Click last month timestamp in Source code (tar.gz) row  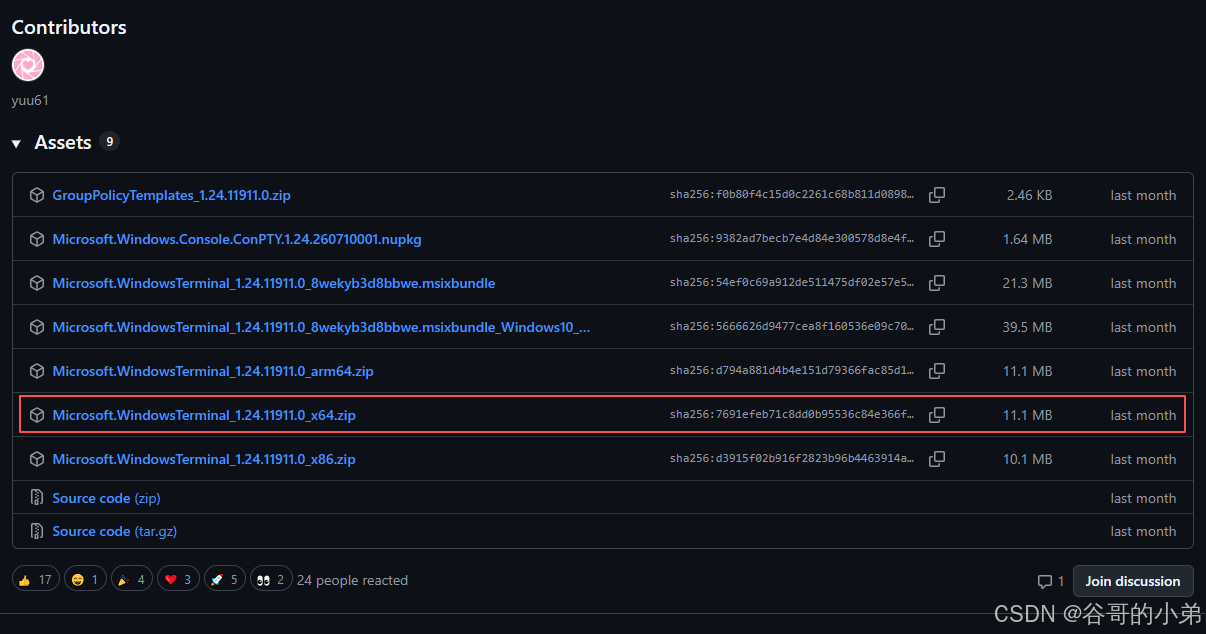1143,531
